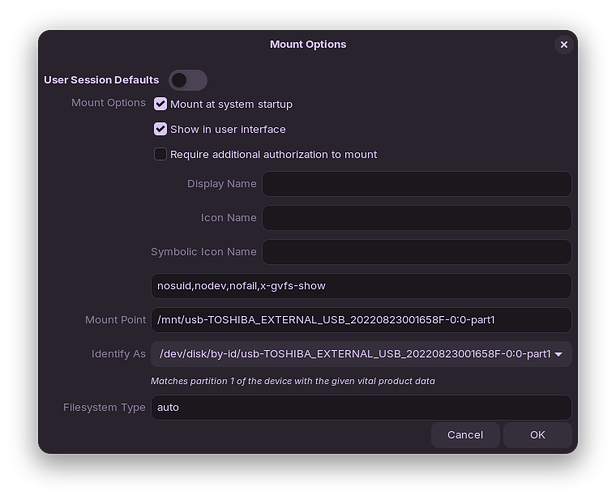Click the nosuid,nodev,nofail mount options field

[x=360, y=286]
